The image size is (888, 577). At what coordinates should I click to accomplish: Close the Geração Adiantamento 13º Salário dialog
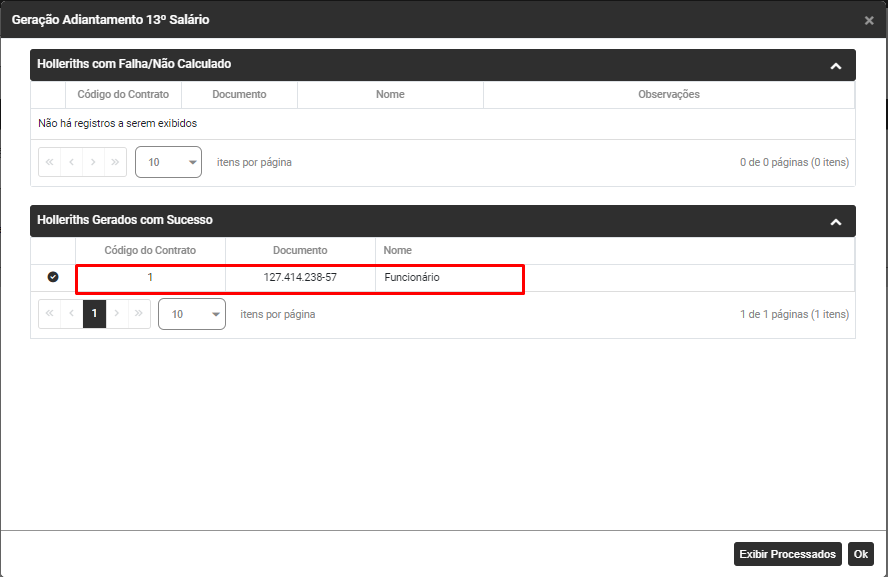pyautogui.click(x=869, y=20)
